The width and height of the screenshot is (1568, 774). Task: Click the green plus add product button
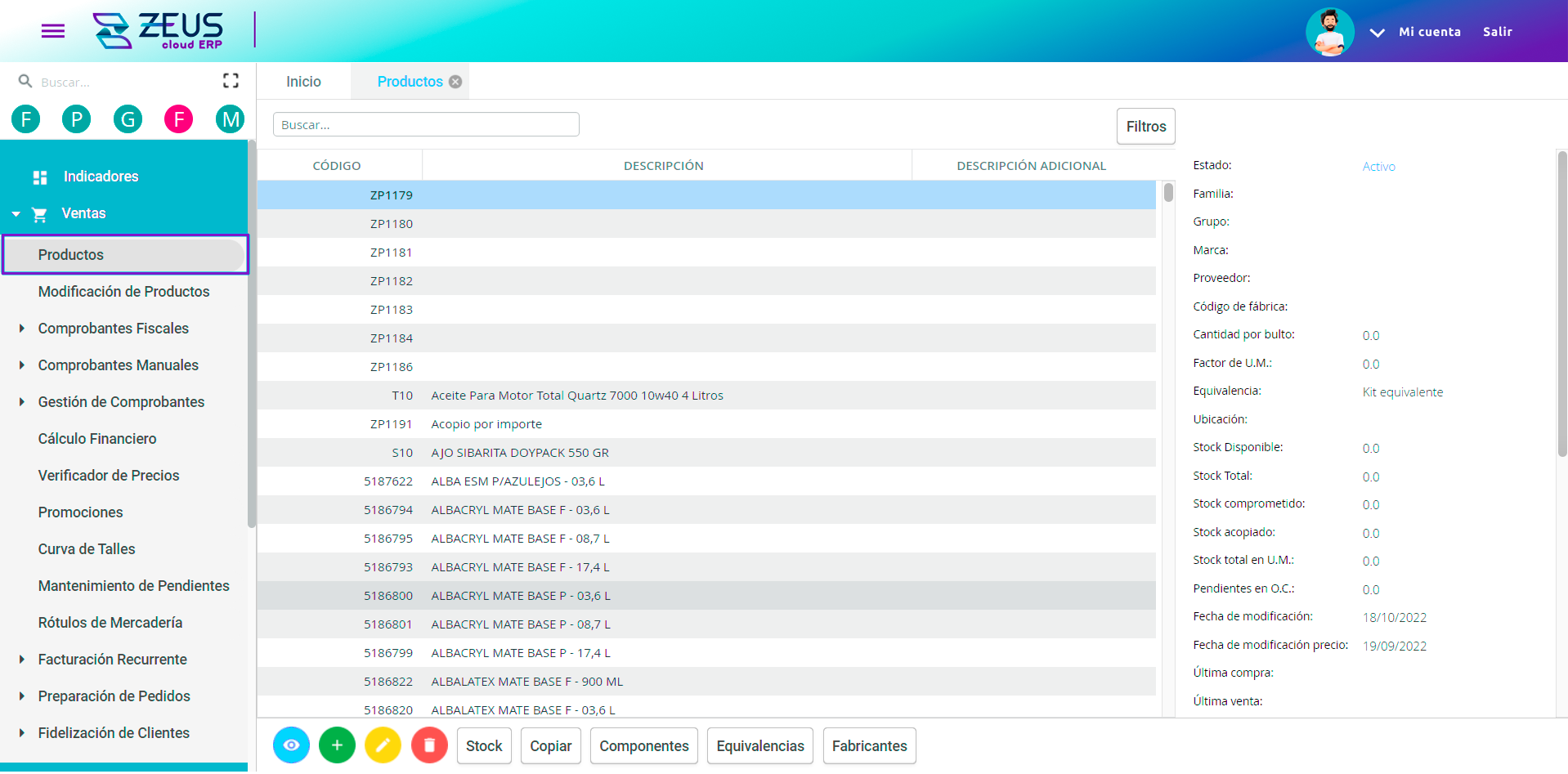[x=337, y=745]
